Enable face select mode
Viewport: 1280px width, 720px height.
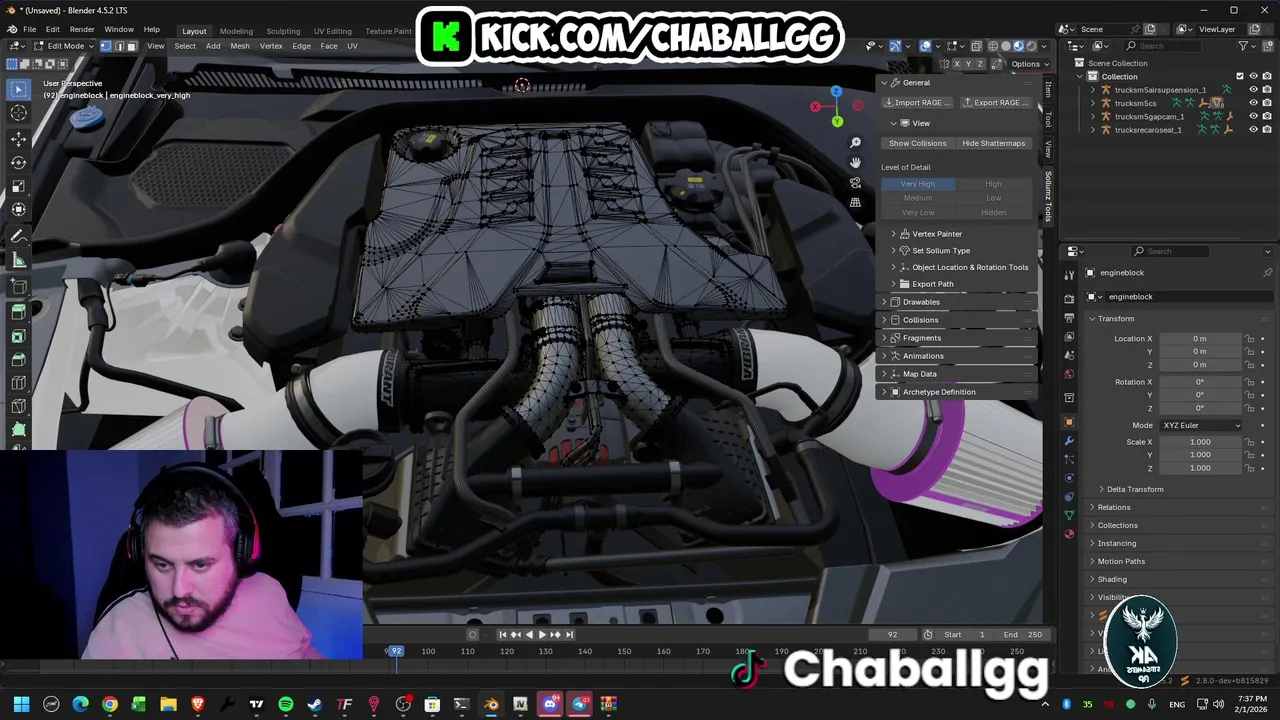pyautogui.click(x=131, y=46)
